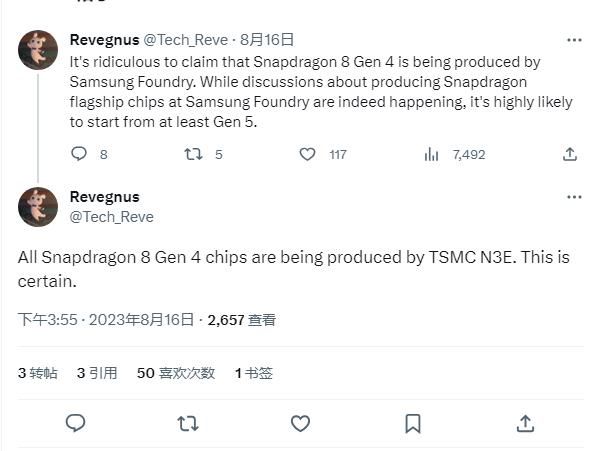The image size is (600, 451).
Task: Click Revegnus avatar on main tweet
Action: (x=38, y=207)
